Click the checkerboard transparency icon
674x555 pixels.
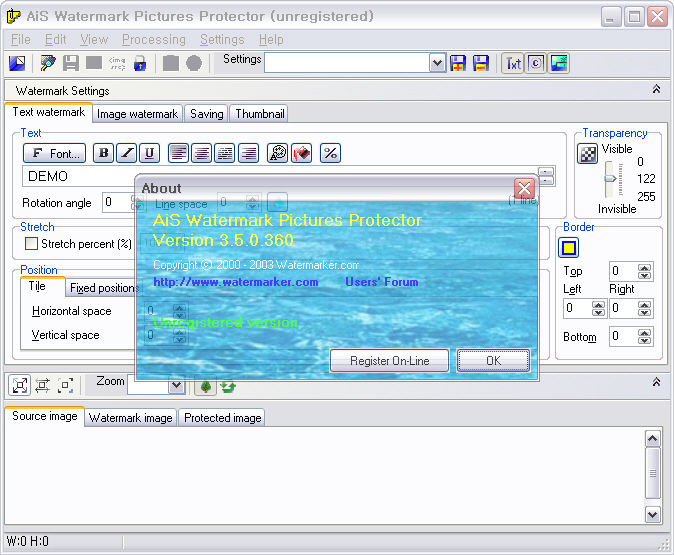[588, 153]
